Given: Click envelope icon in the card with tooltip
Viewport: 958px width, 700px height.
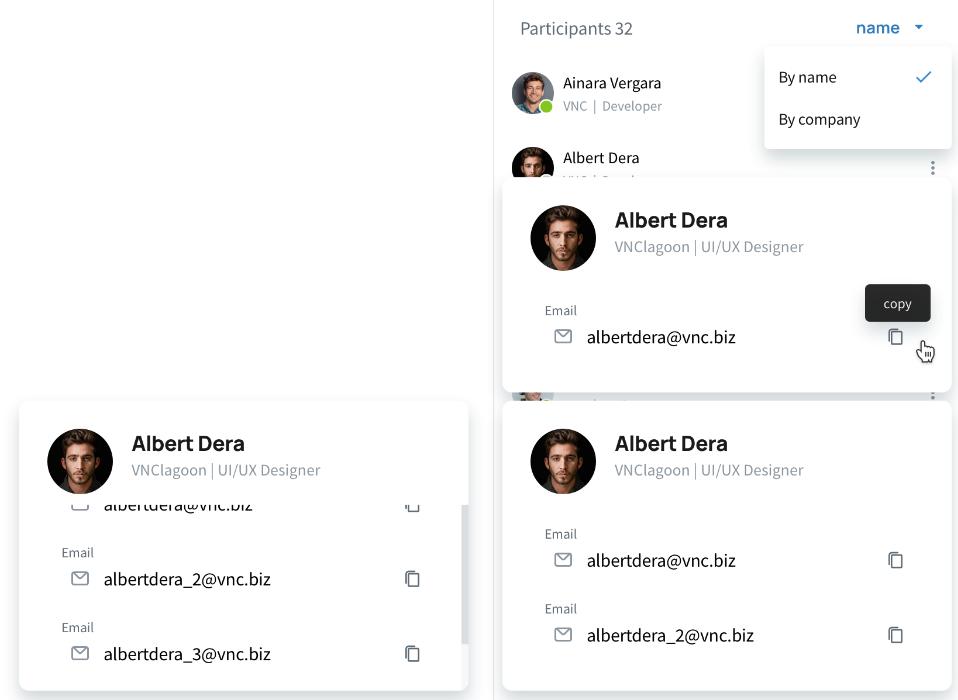Looking at the screenshot, I should point(563,336).
